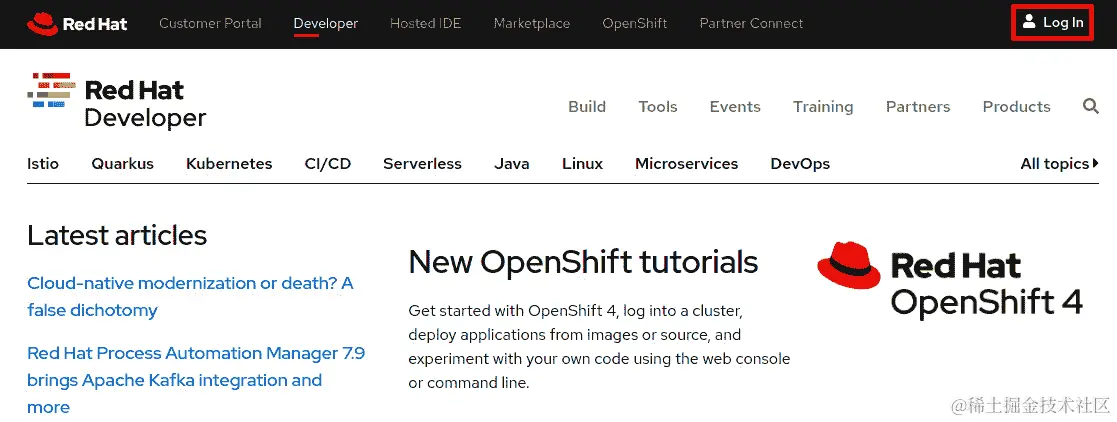
Task: Select the DevOps topic
Action: pyautogui.click(x=800, y=164)
